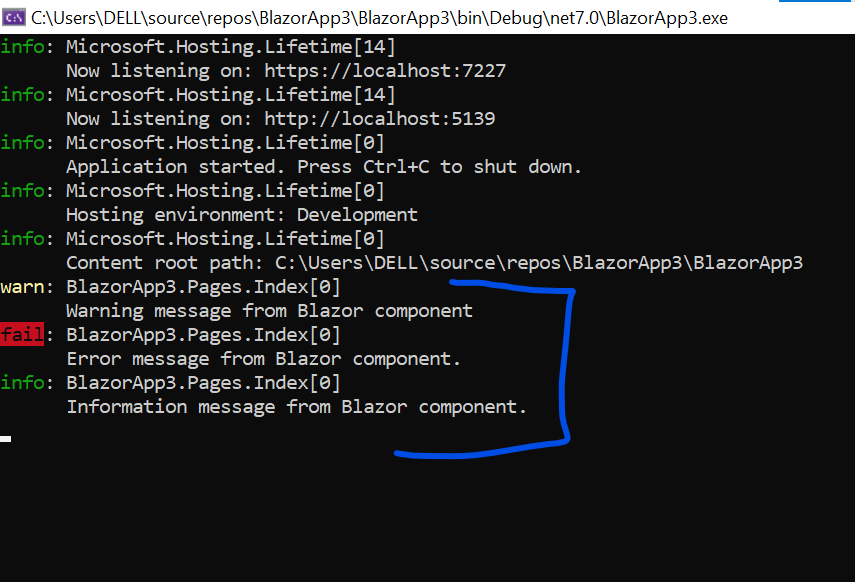
Task: Click the console window icon in title bar
Action: [x=14, y=17]
